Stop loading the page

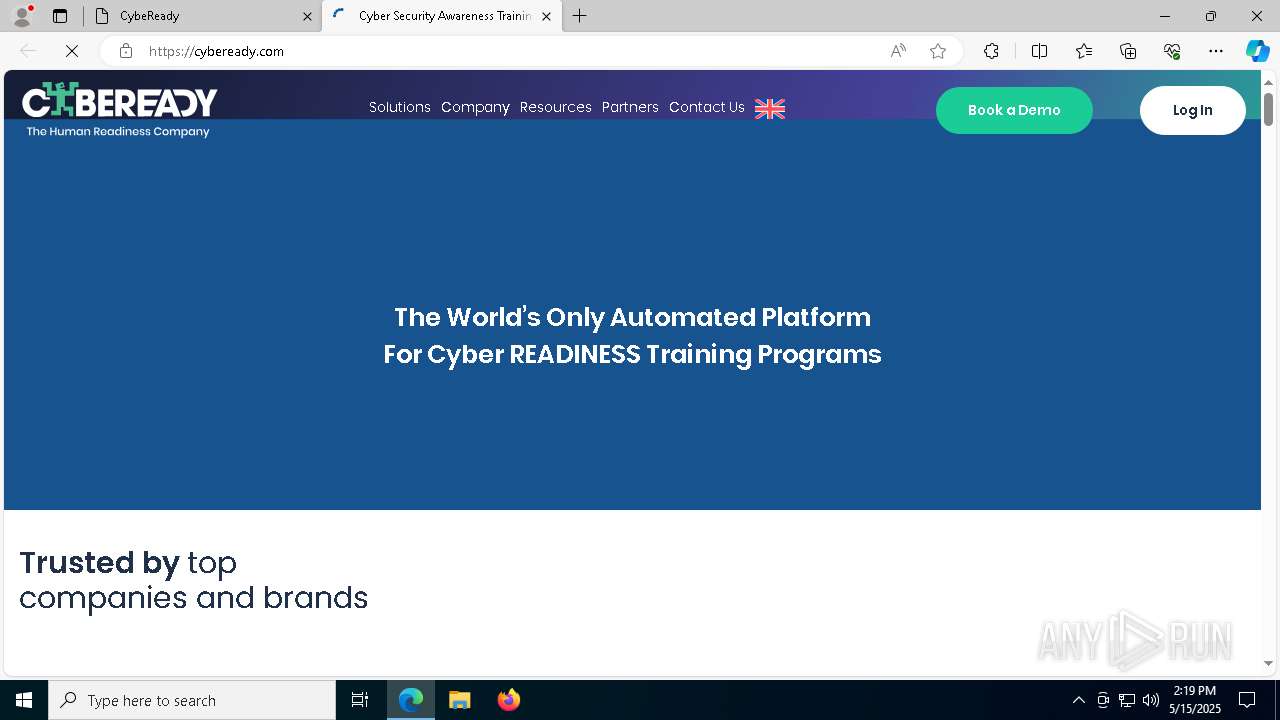click(x=72, y=51)
